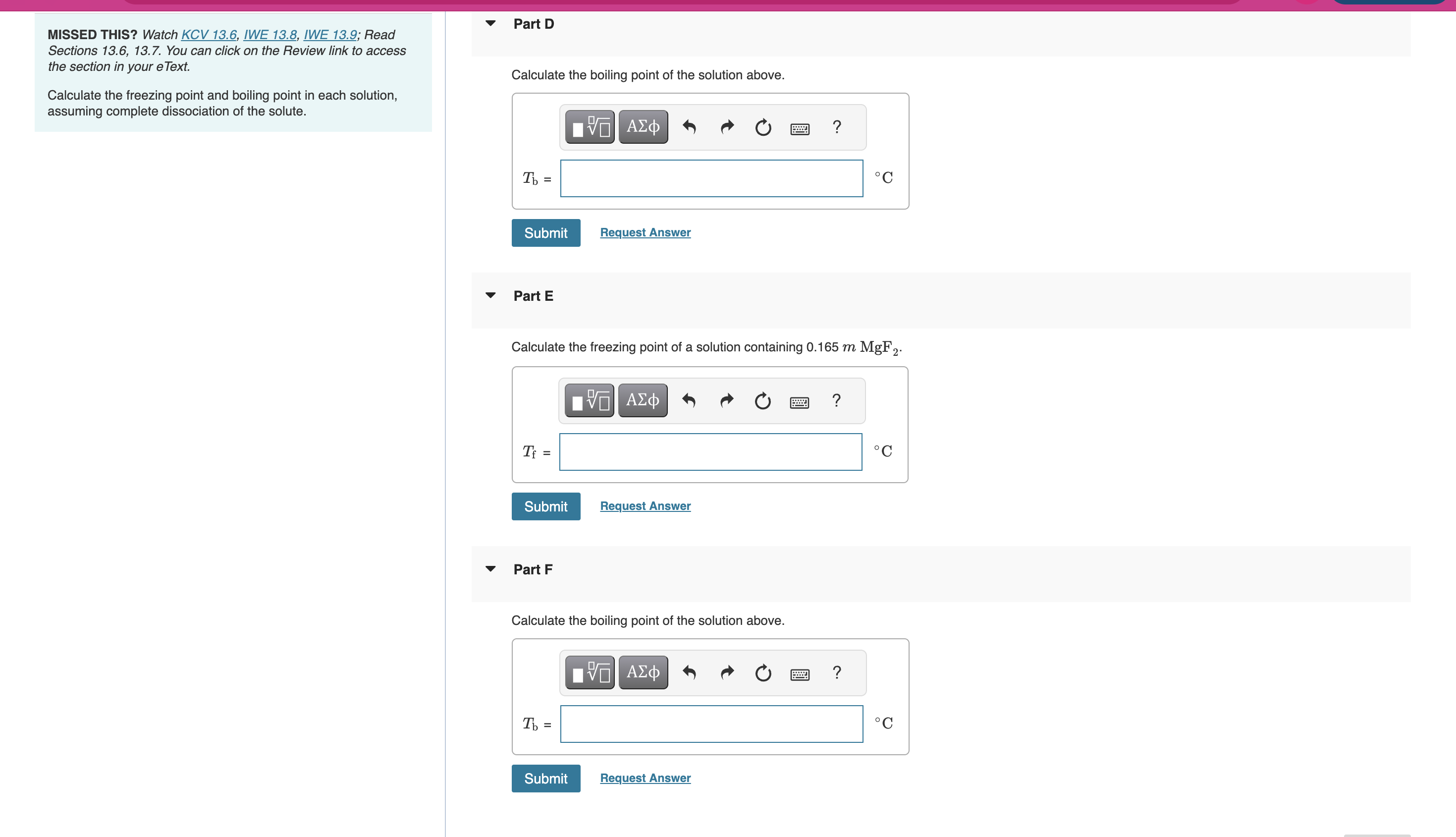Submit the Part D answer

point(545,233)
